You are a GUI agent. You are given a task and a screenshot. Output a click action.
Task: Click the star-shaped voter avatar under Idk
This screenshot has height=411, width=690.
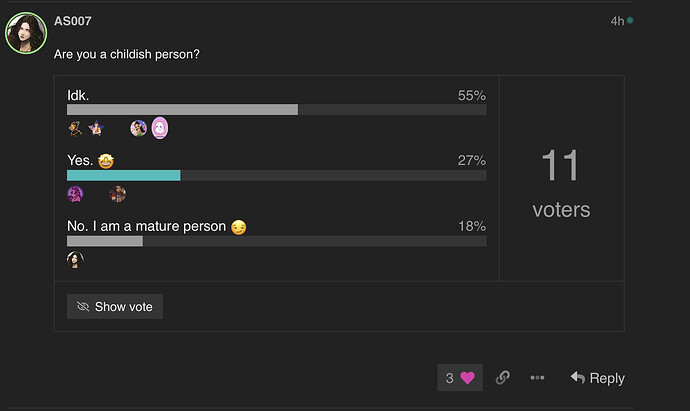[96, 128]
